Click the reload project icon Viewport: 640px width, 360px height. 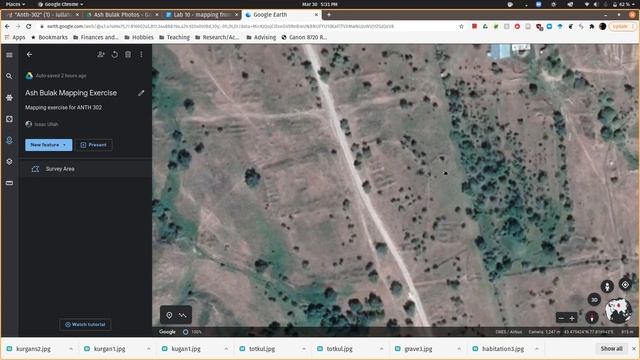pyautogui.click(x=115, y=54)
